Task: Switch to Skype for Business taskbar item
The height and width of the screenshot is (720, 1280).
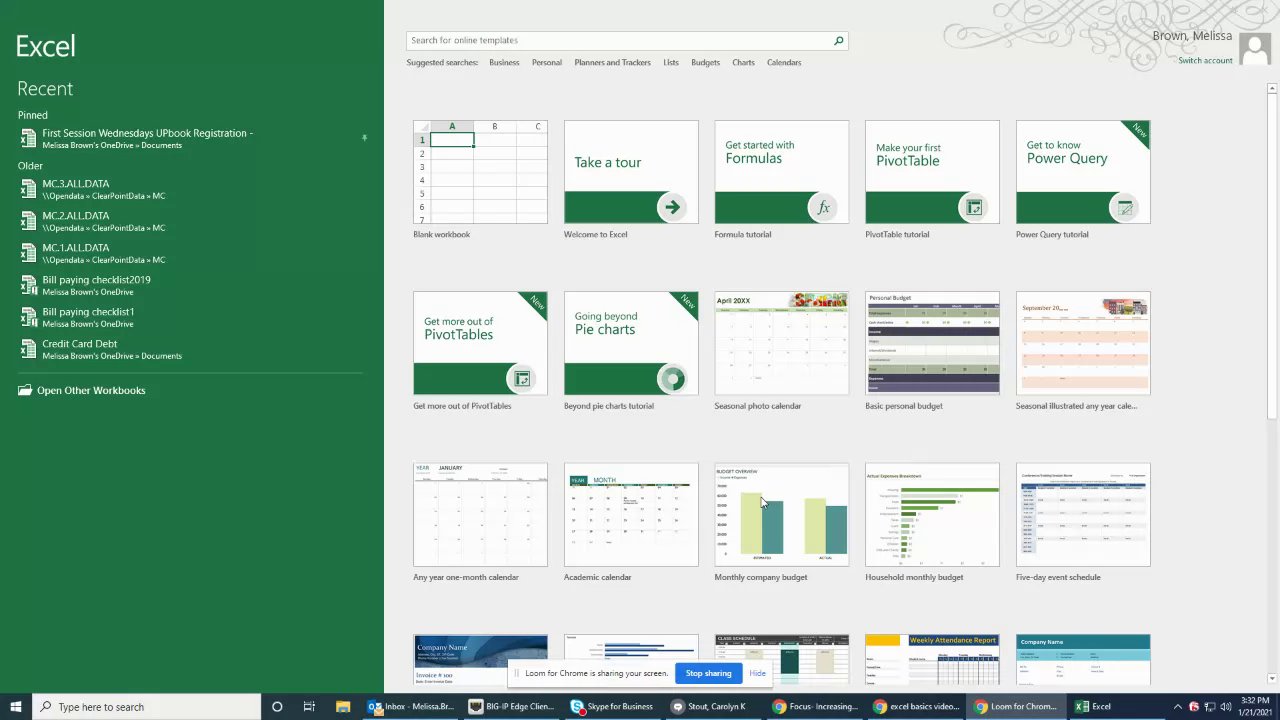Action: tap(614, 707)
